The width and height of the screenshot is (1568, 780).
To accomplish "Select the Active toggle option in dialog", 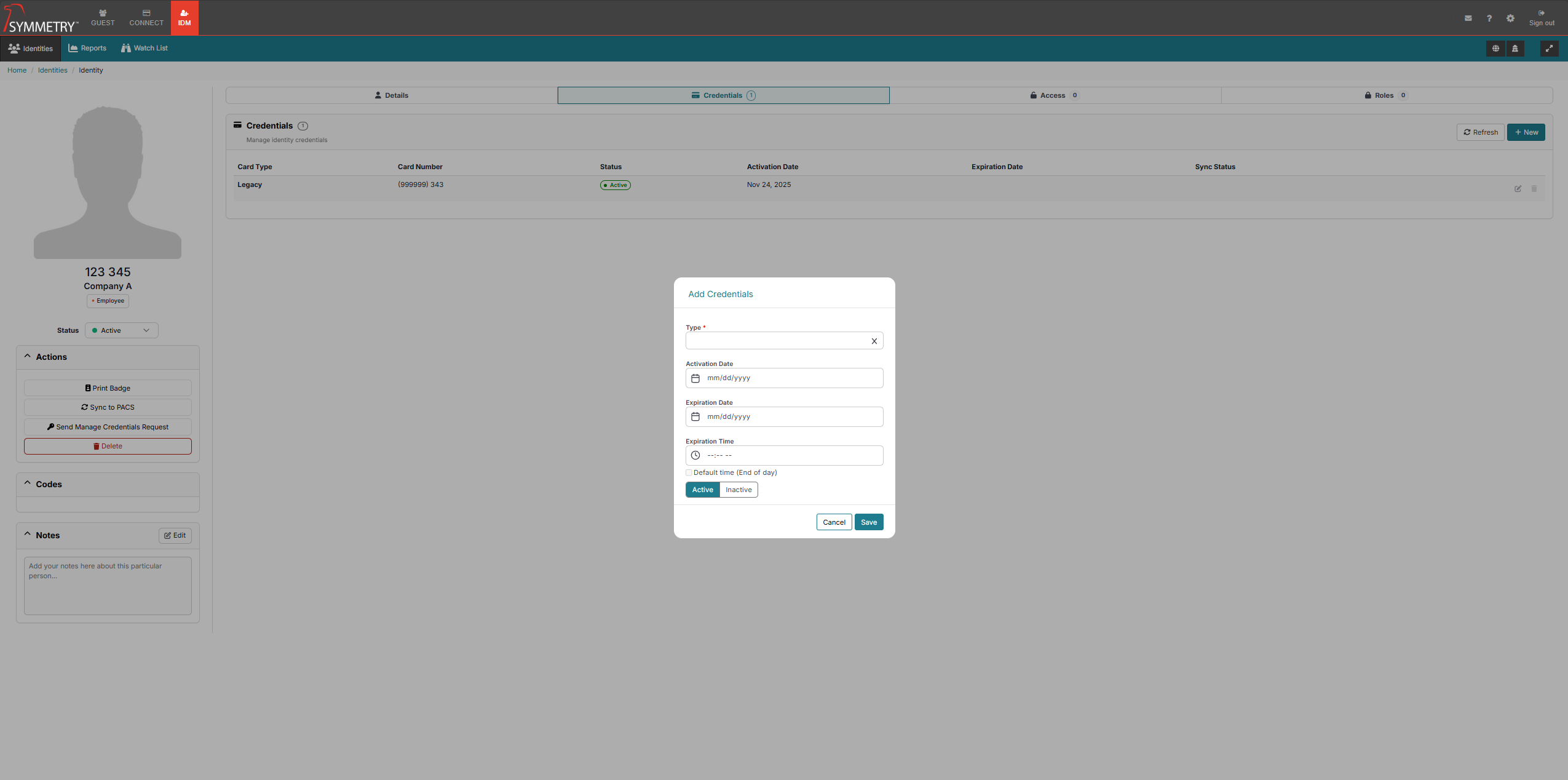I will [702, 490].
